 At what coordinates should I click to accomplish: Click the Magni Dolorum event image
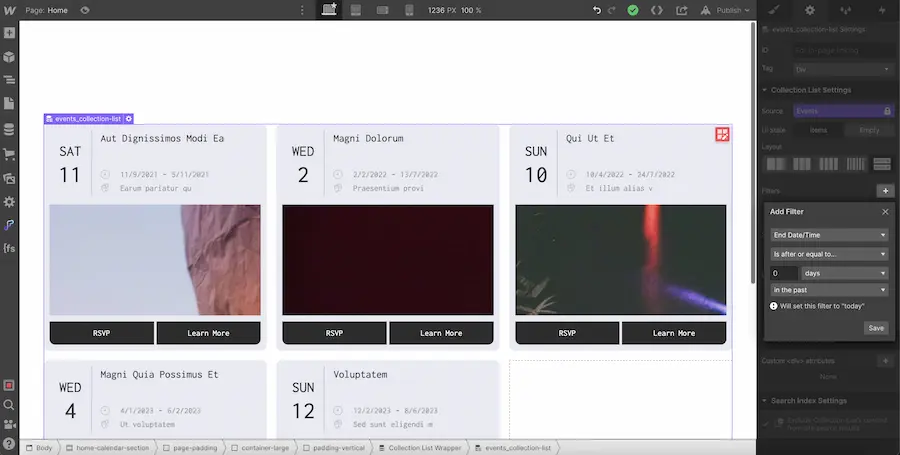pyautogui.click(x=388, y=260)
